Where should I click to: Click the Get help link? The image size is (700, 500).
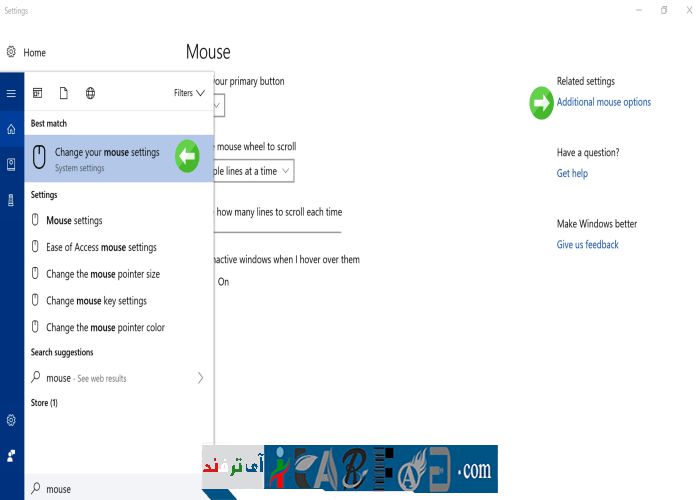(x=572, y=173)
